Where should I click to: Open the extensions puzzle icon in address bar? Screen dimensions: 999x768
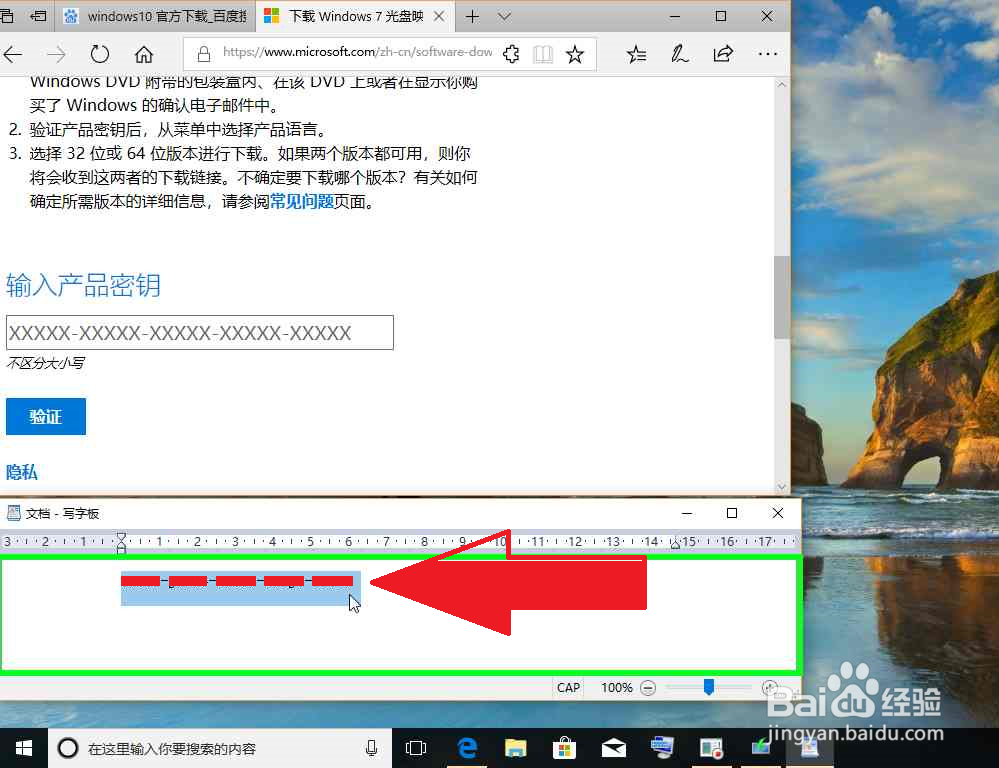511,54
